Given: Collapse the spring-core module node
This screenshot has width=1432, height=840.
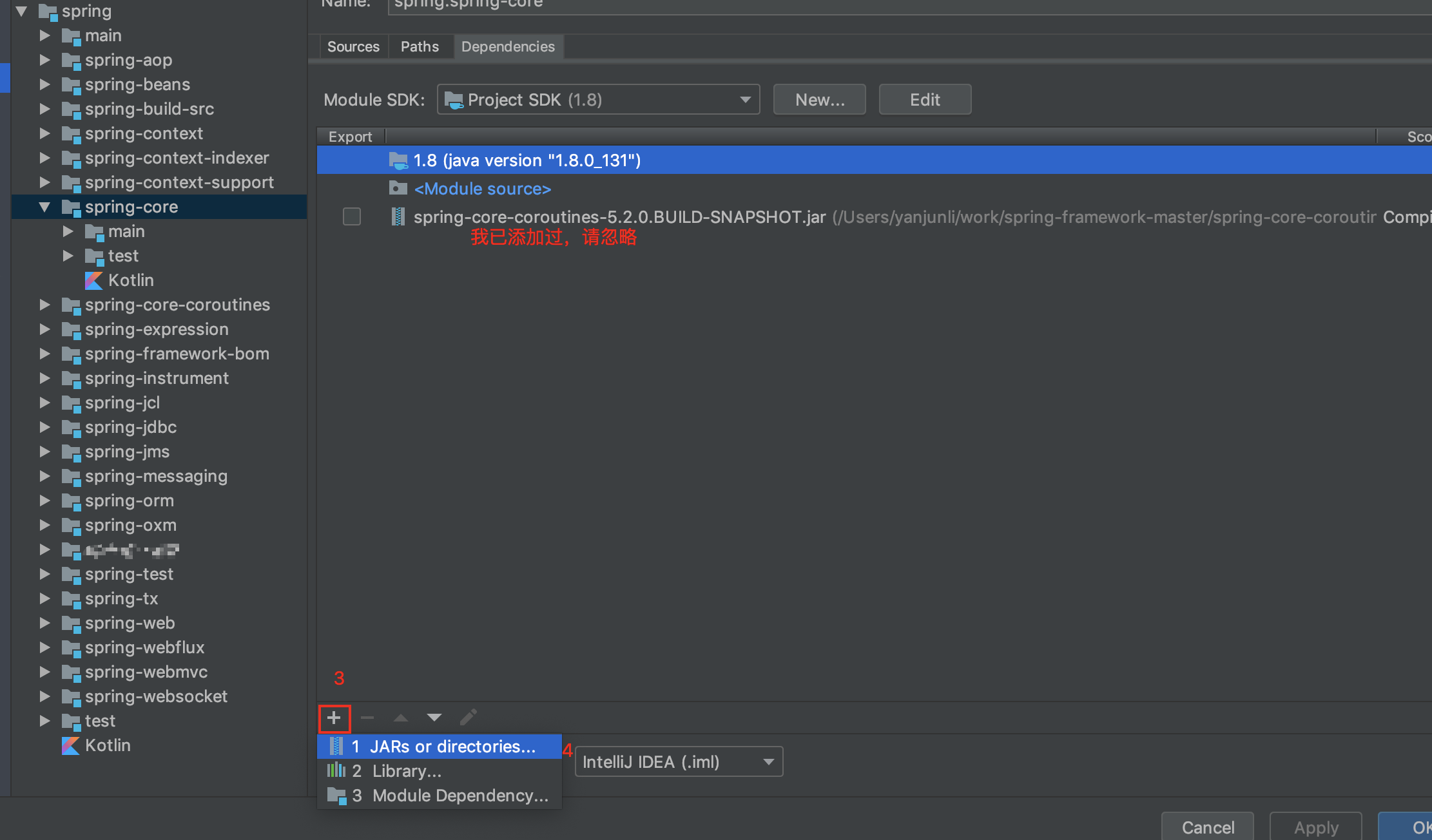Looking at the screenshot, I should [44, 207].
